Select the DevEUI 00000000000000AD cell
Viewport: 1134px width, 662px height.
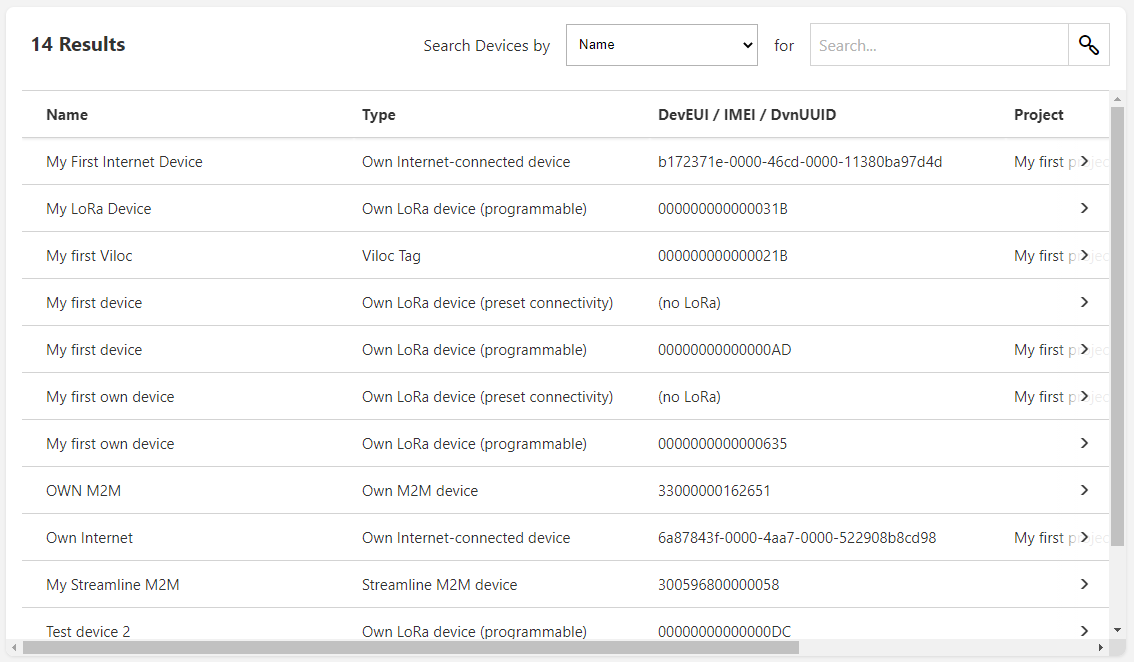tap(725, 350)
